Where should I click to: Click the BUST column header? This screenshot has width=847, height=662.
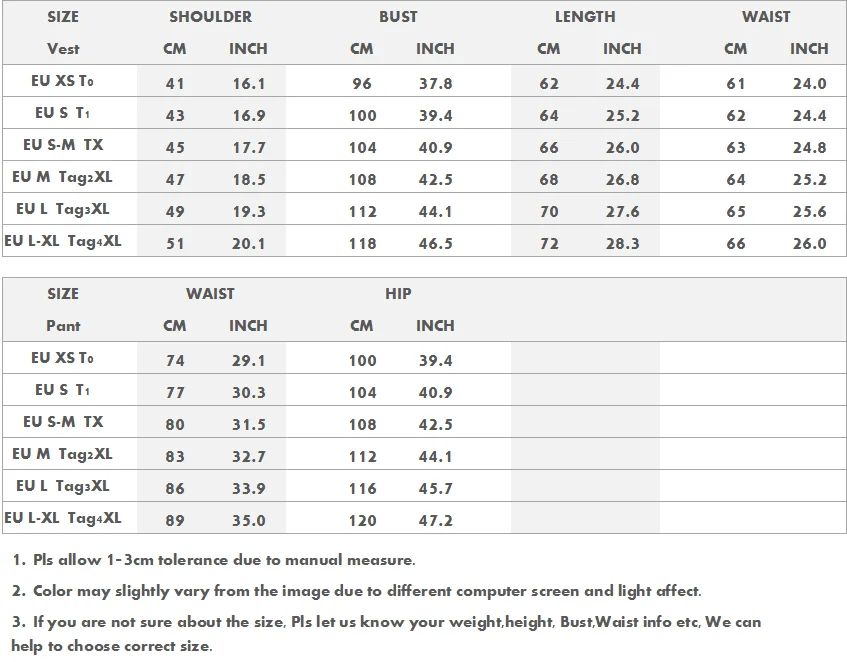[x=398, y=17]
